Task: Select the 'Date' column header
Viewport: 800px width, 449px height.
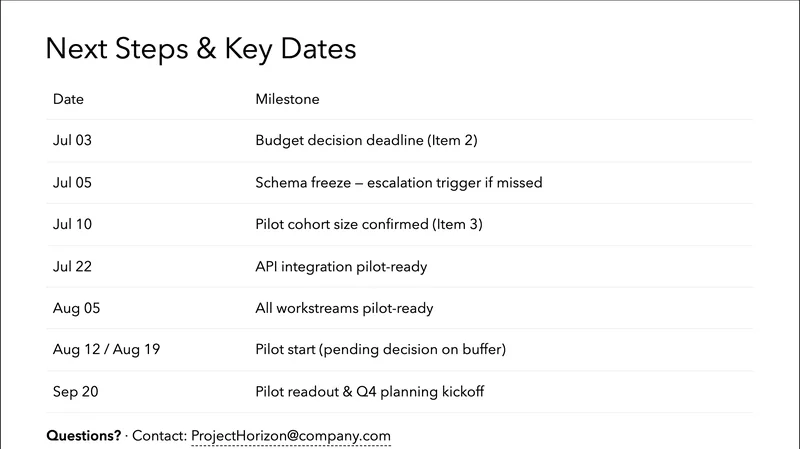Action: pyautogui.click(x=68, y=99)
